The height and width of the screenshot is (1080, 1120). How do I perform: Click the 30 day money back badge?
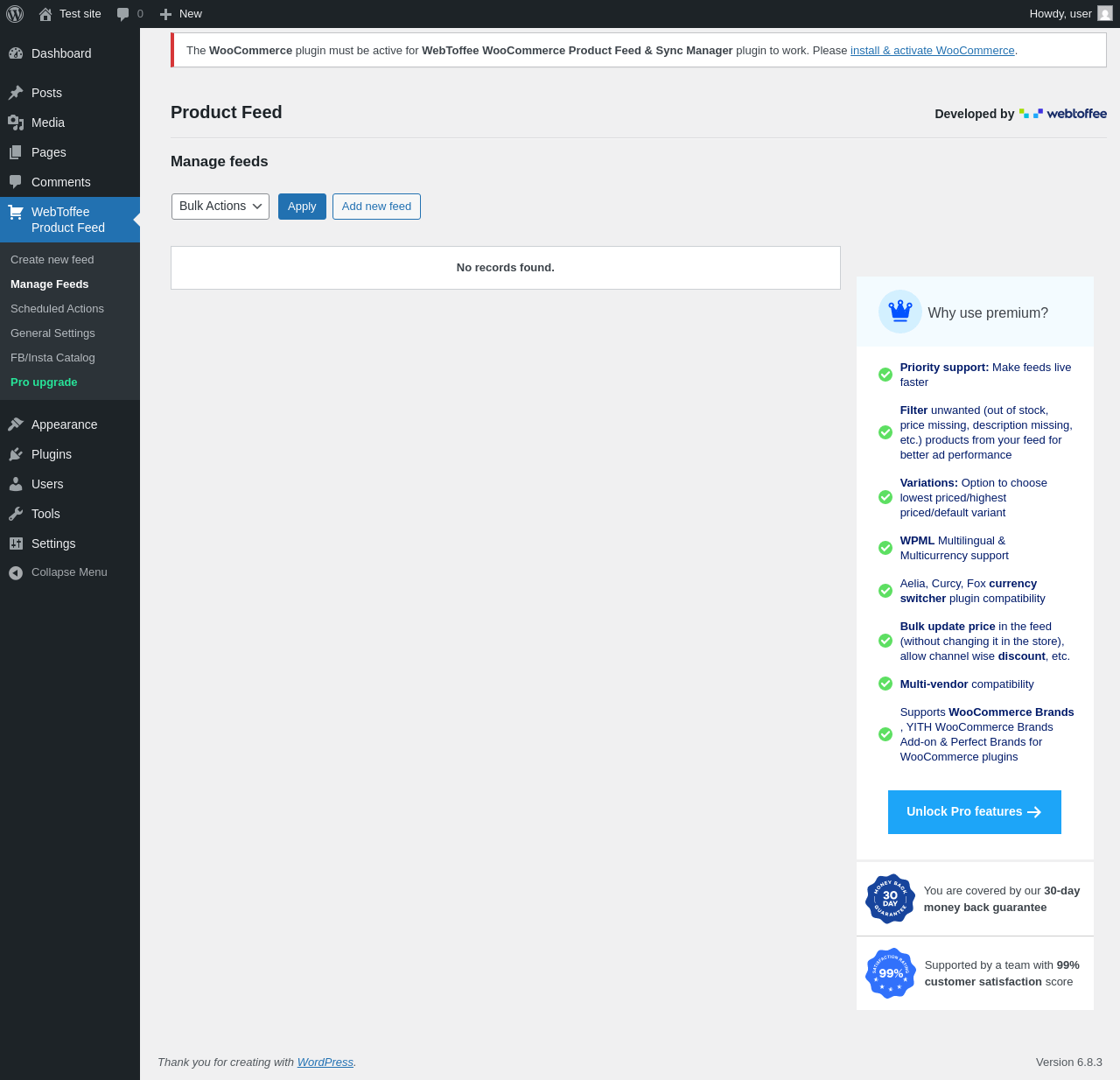click(890, 899)
